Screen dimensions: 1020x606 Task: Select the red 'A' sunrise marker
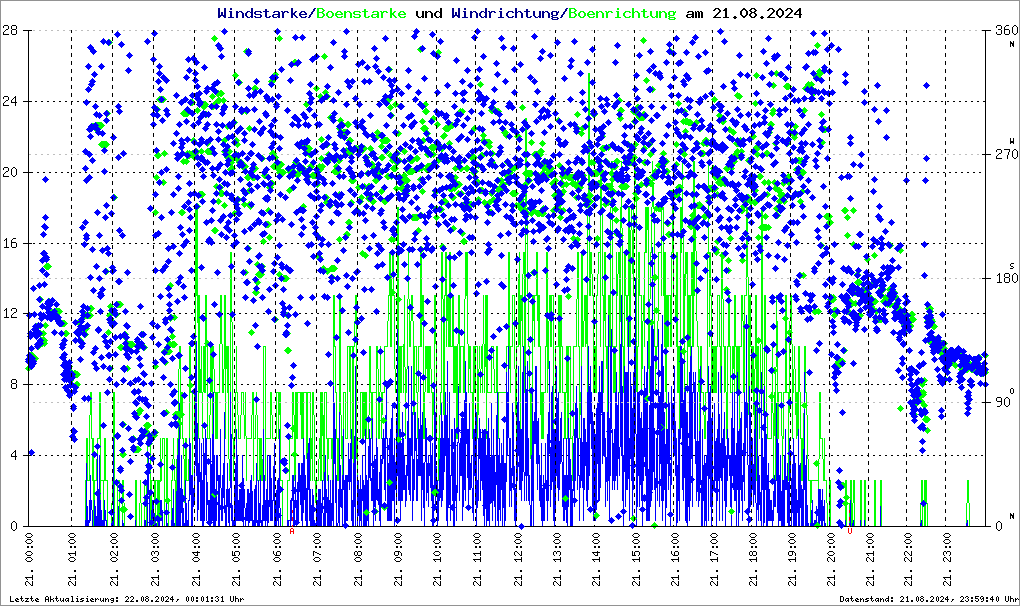pyautogui.click(x=292, y=531)
